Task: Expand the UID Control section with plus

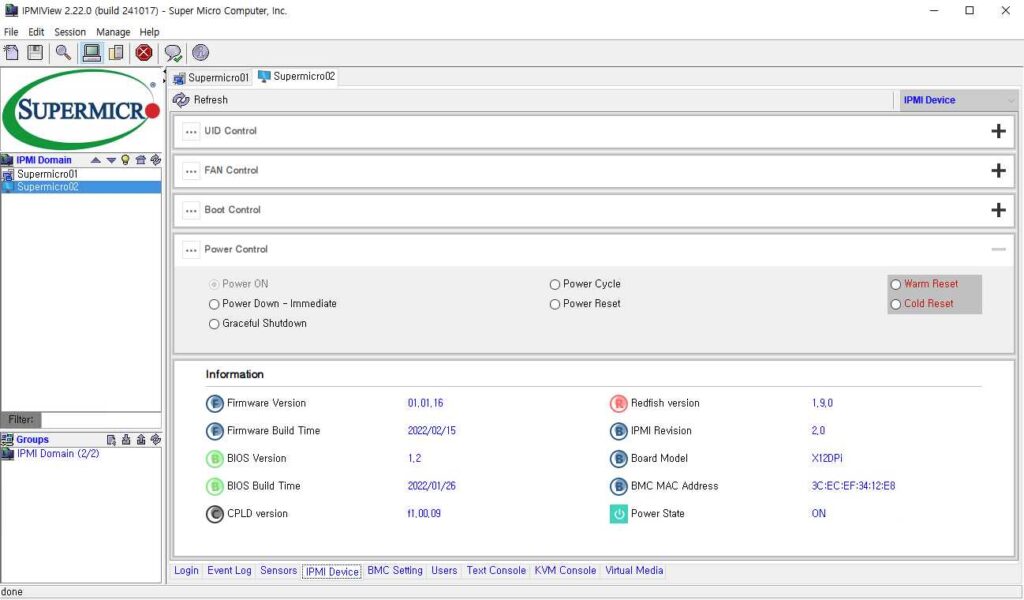Action: click(998, 131)
